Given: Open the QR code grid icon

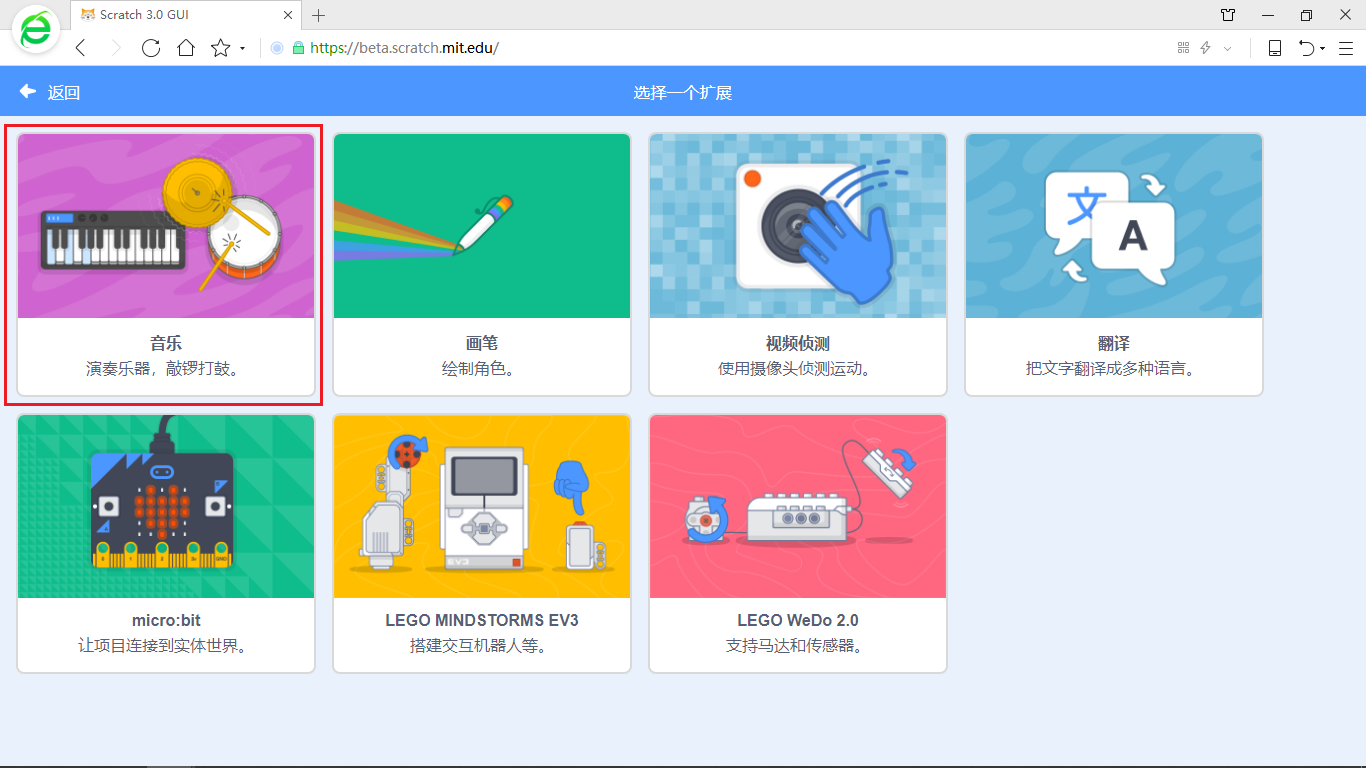Looking at the screenshot, I should tap(1184, 48).
